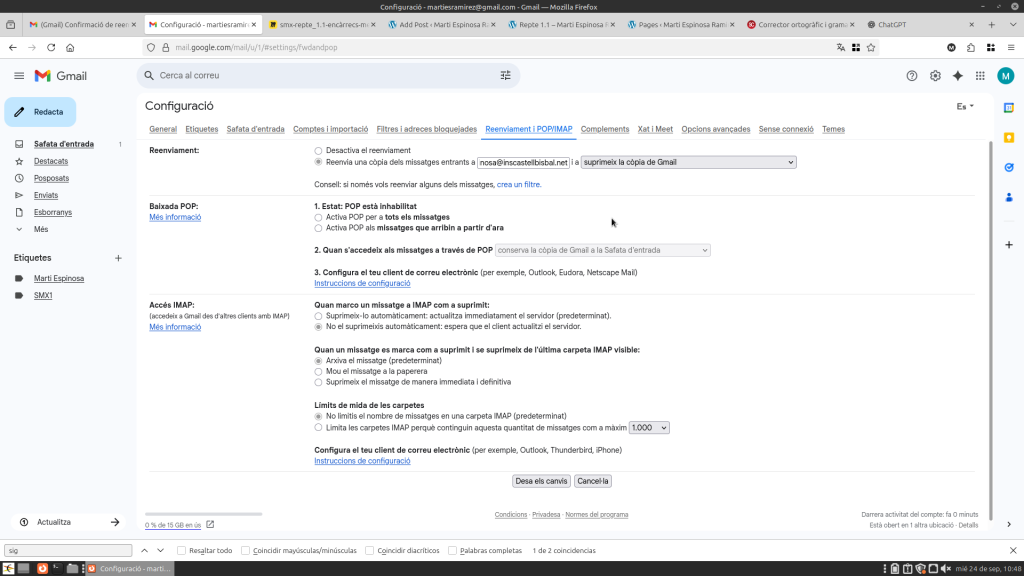Toggle the main menu hamburger icon
Viewport: 1024px width, 576px height.
pos(19,75)
